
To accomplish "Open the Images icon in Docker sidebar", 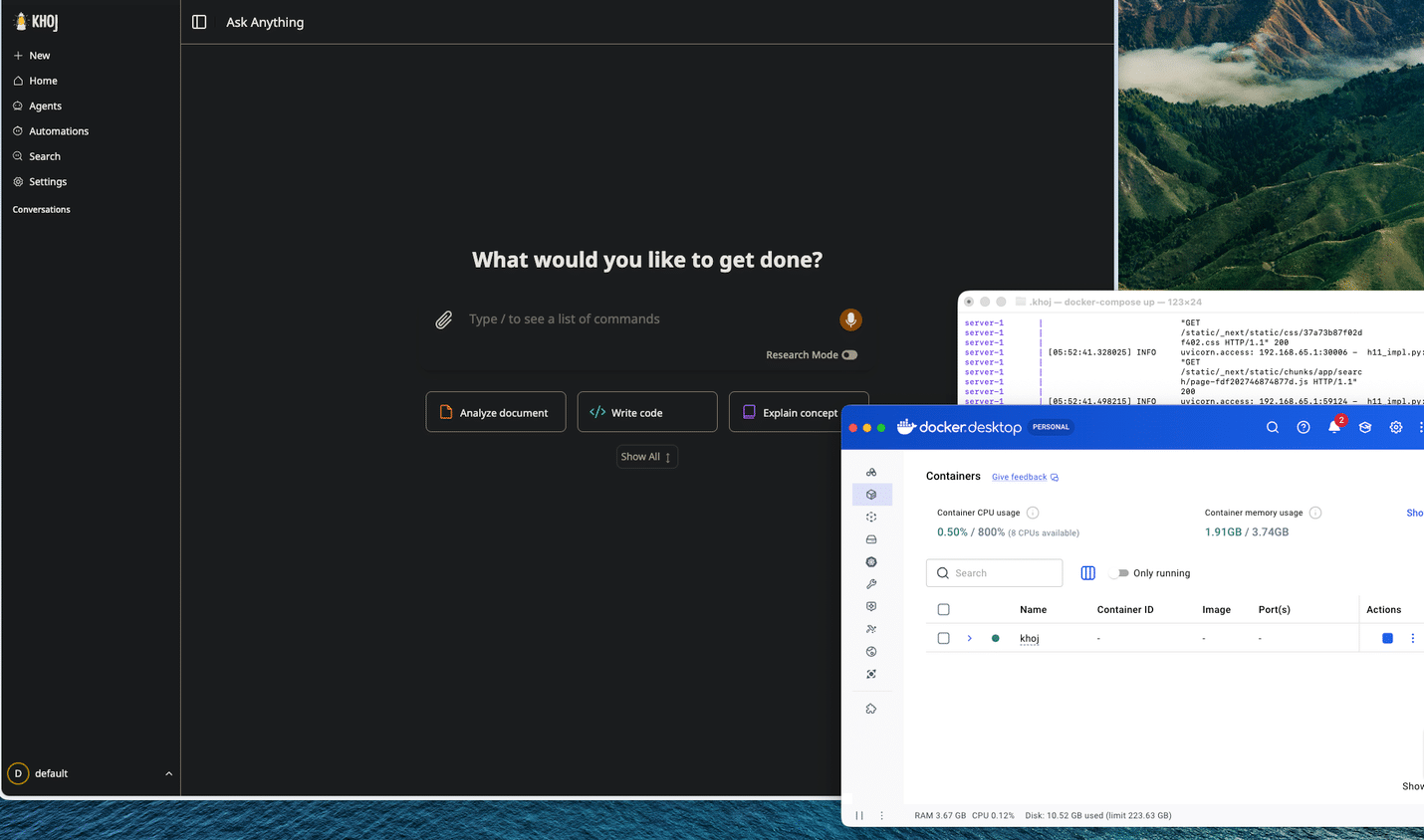I will (871, 518).
